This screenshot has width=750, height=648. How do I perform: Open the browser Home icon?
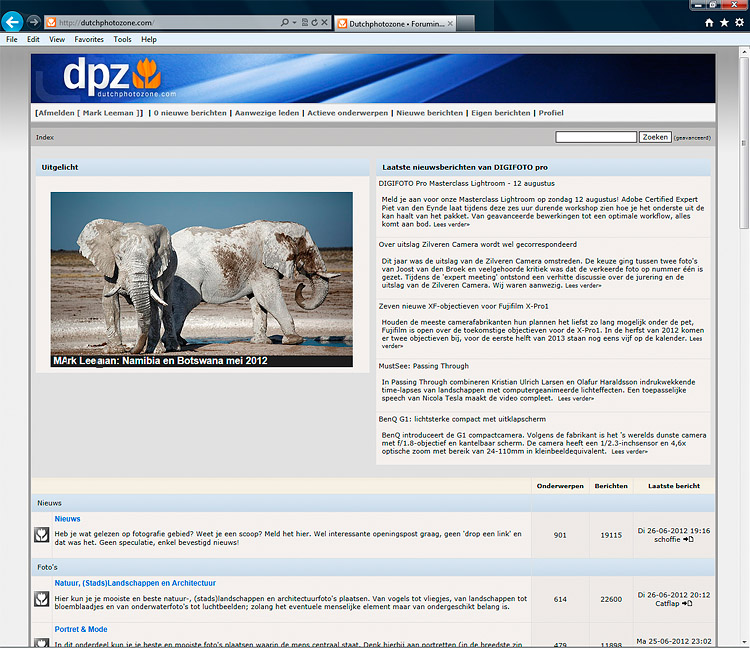pyautogui.click(x=709, y=22)
